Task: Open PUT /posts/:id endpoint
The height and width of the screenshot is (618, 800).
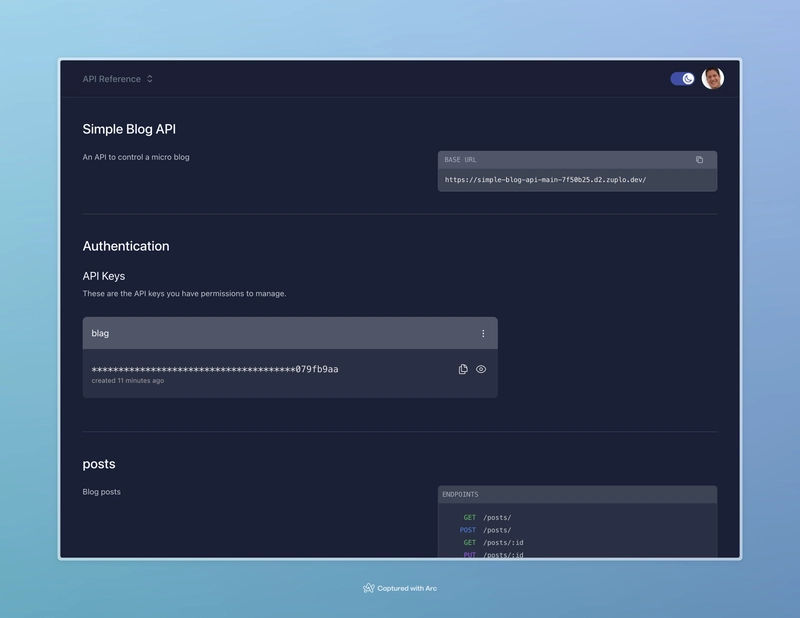Action: point(493,555)
